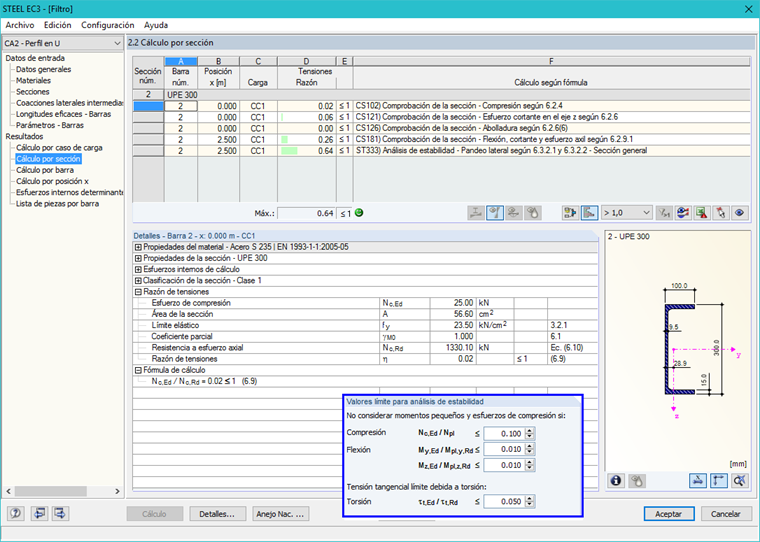Viewport: 760px width, 542px height.
Task: Toggle principal axes display icon
Action: tap(718, 480)
